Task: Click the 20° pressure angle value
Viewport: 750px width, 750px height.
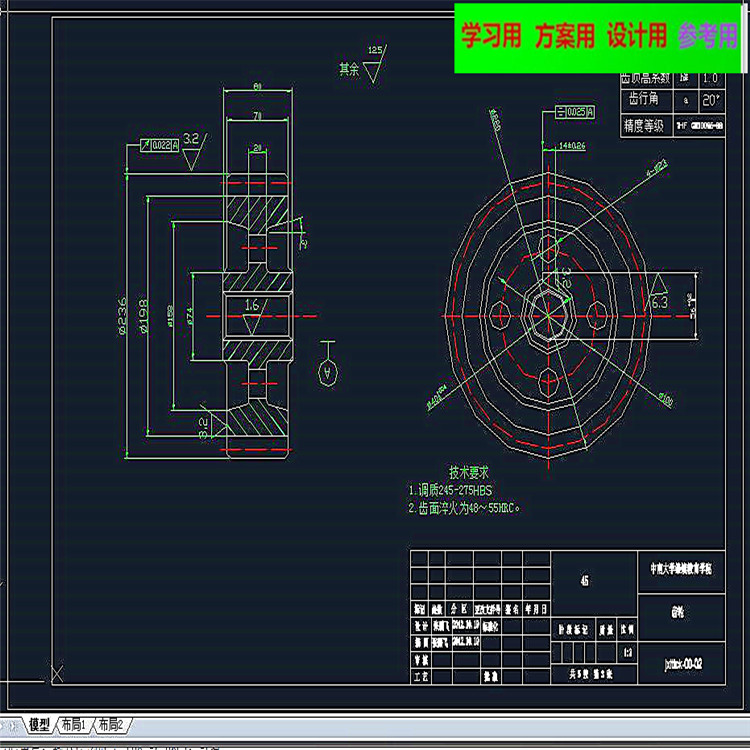Action: pos(711,100)
